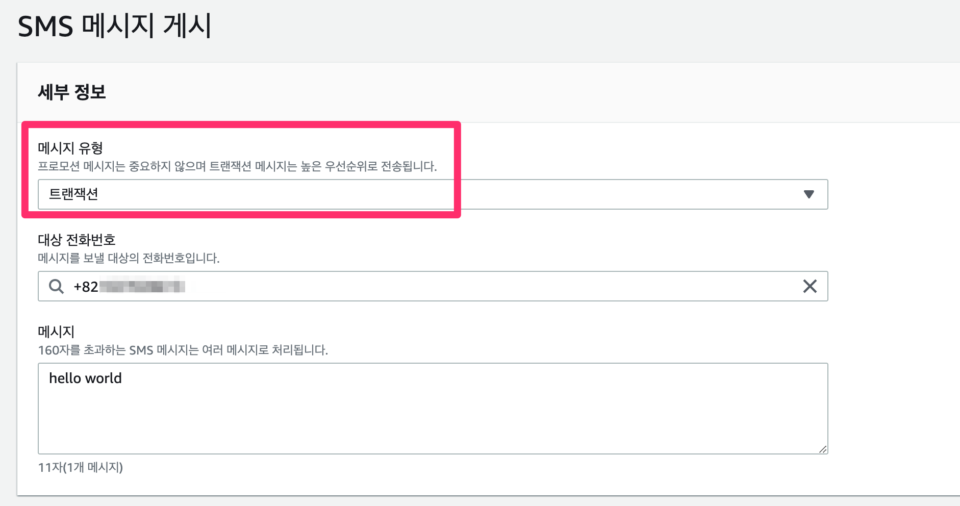The image size is (960, 506).
Task: Place cursor on the hello world text
Action: click(x=85, y=379)
